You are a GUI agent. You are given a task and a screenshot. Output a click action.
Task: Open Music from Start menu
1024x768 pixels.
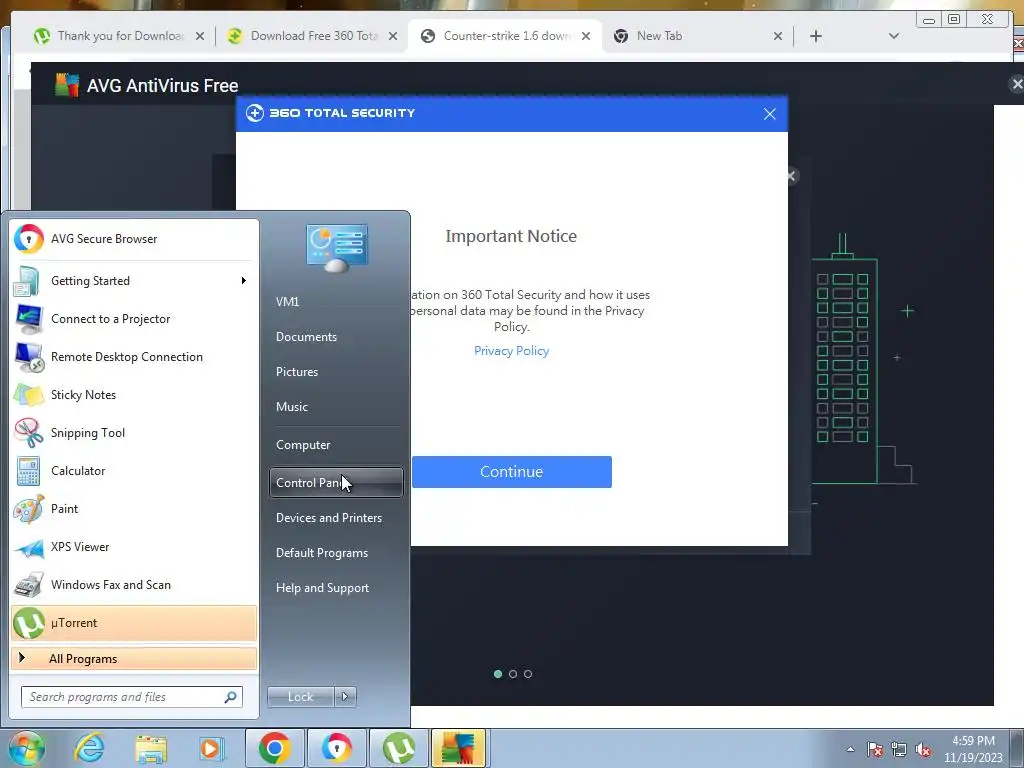click(x=336, y=407)
